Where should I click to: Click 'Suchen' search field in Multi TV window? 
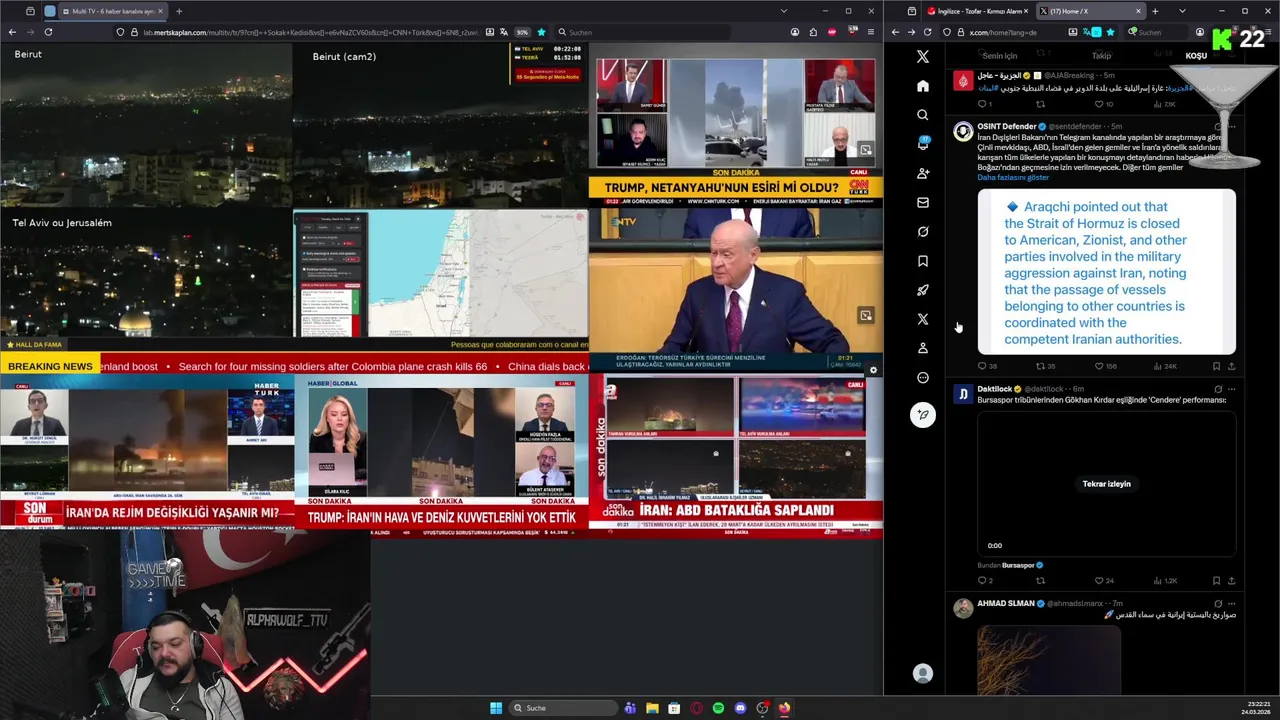[640, 32]
